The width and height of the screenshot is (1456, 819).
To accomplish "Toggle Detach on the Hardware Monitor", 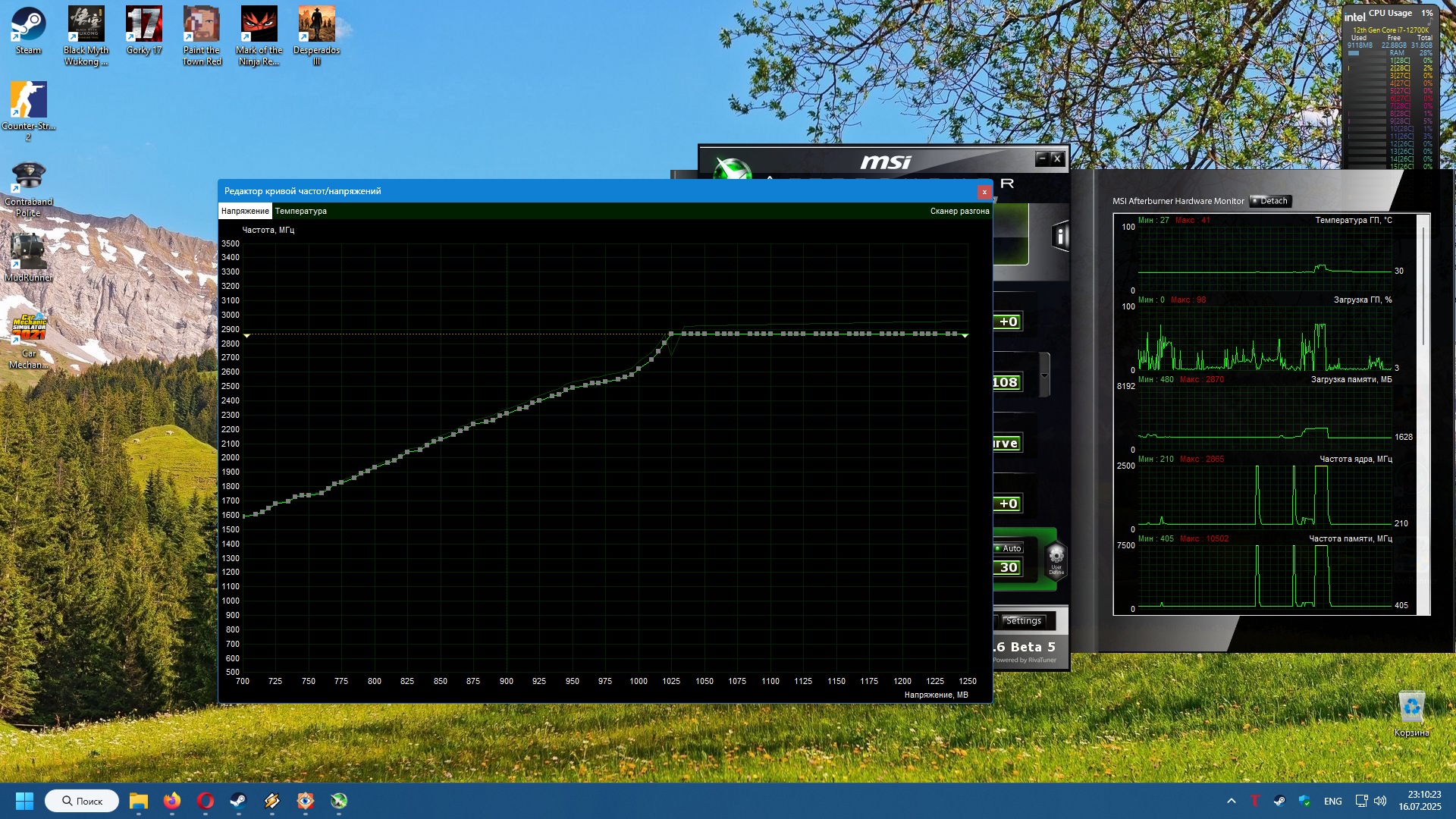I will point(1270,201).
